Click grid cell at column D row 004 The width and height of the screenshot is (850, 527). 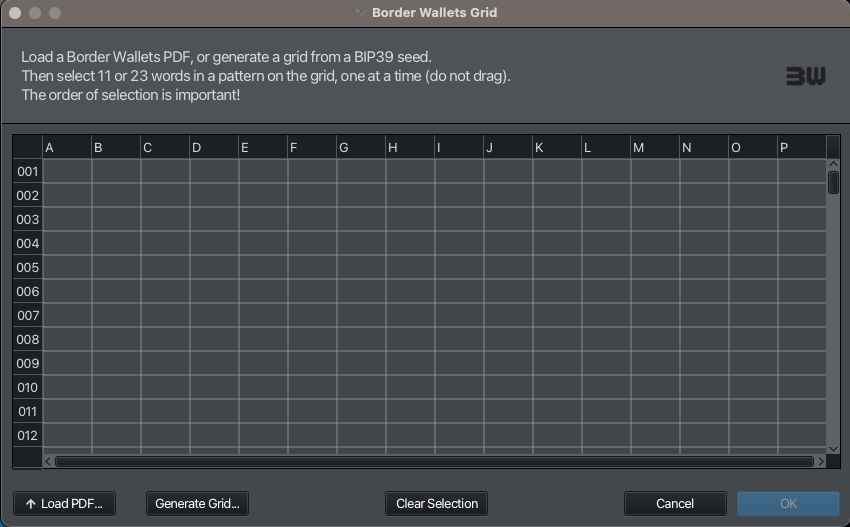coord(214,243)
